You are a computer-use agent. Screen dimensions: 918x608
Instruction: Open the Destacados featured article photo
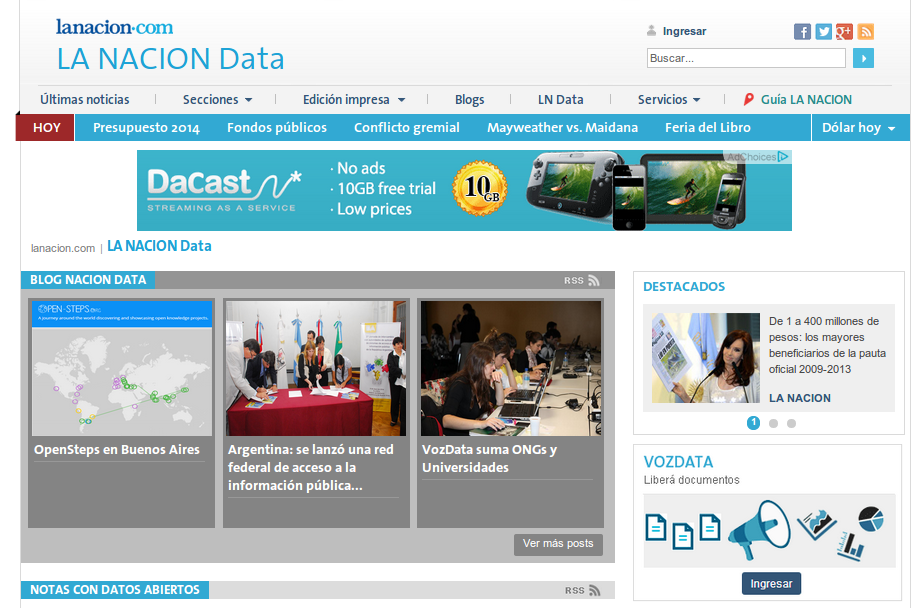[x=705, y=358]
